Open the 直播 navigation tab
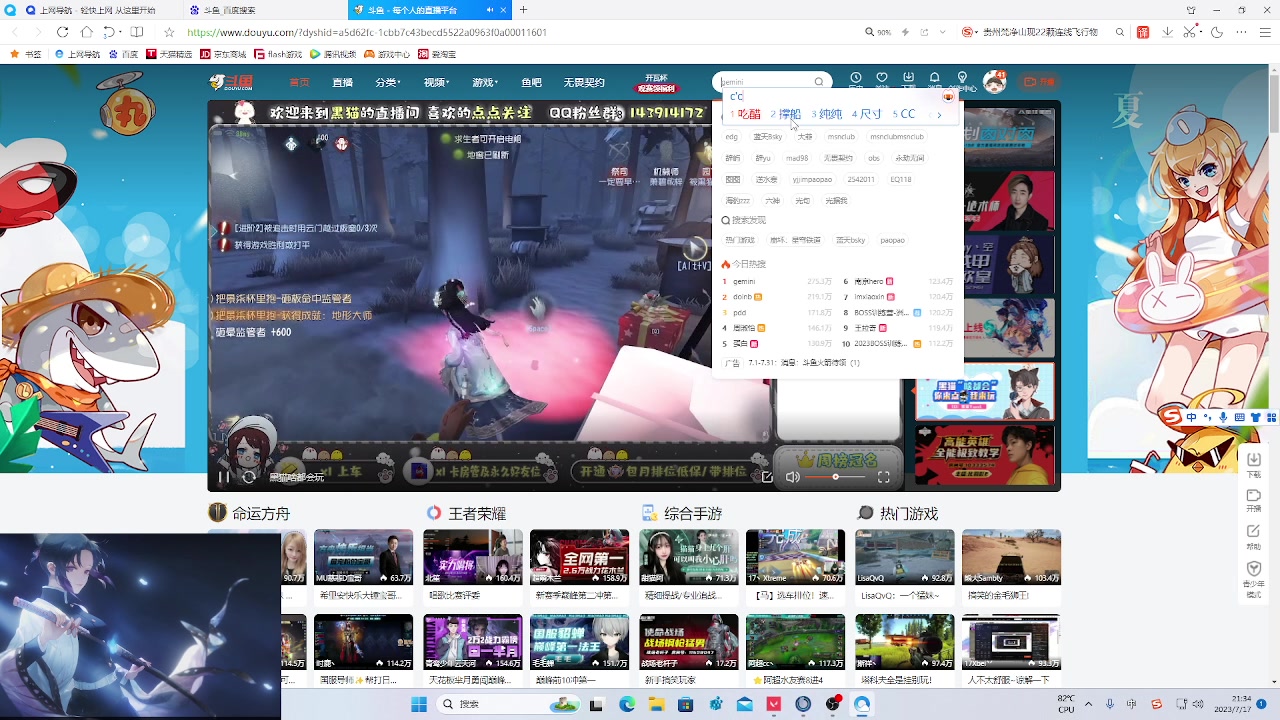1280x720 pixels. pyautogui.click(x=342, y=82)
